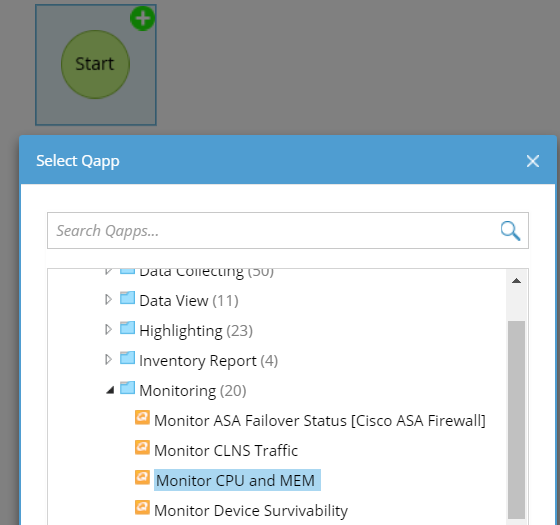
Task: Click the scrollbar up arrow
Action: click(516, 281)
